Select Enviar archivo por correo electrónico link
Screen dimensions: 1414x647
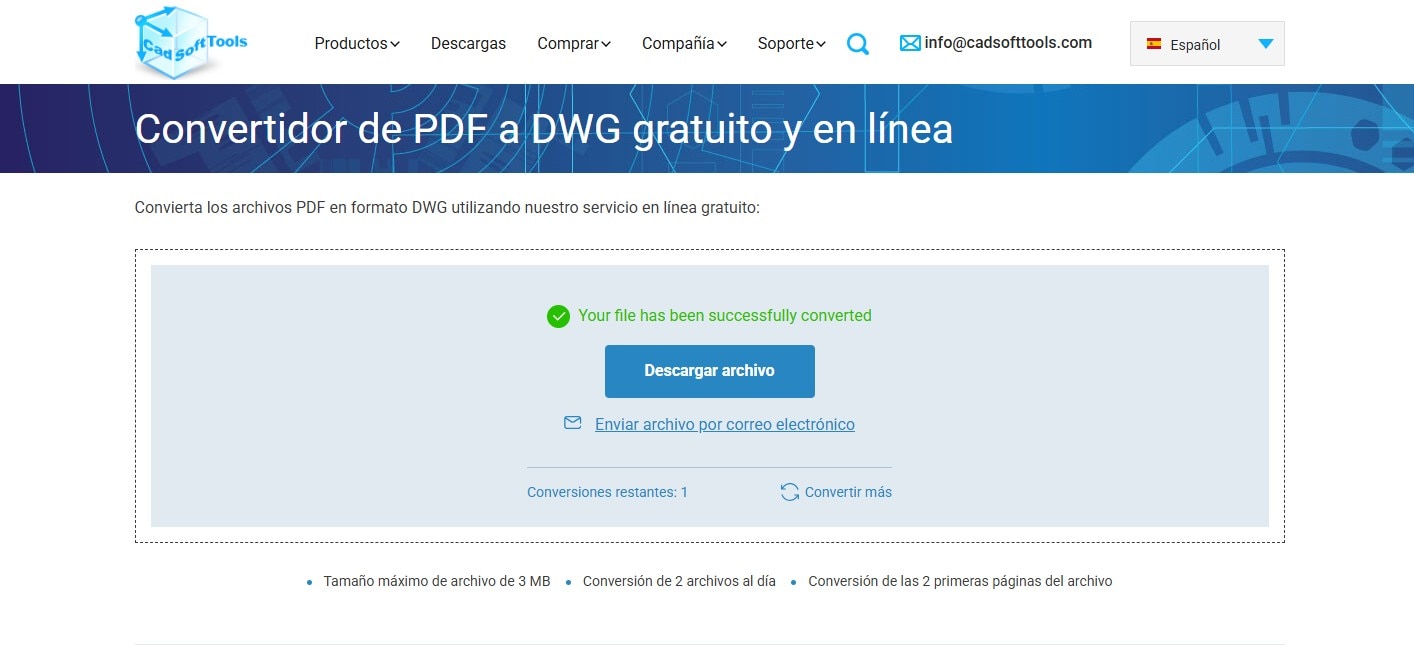coord(724,424)
